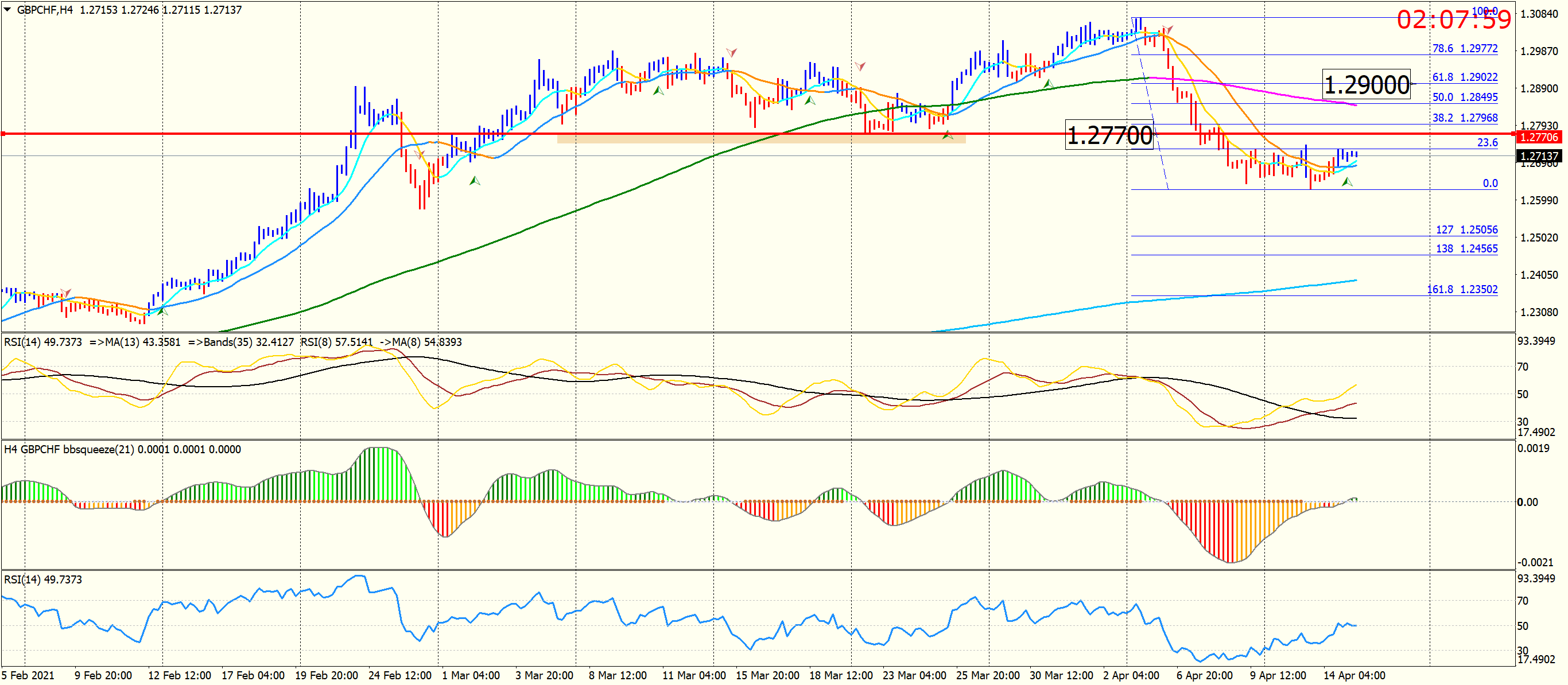Click the black 1.27137 current price tag
The width and height of the screenshot is (1568, 685).
(1539, 157)
